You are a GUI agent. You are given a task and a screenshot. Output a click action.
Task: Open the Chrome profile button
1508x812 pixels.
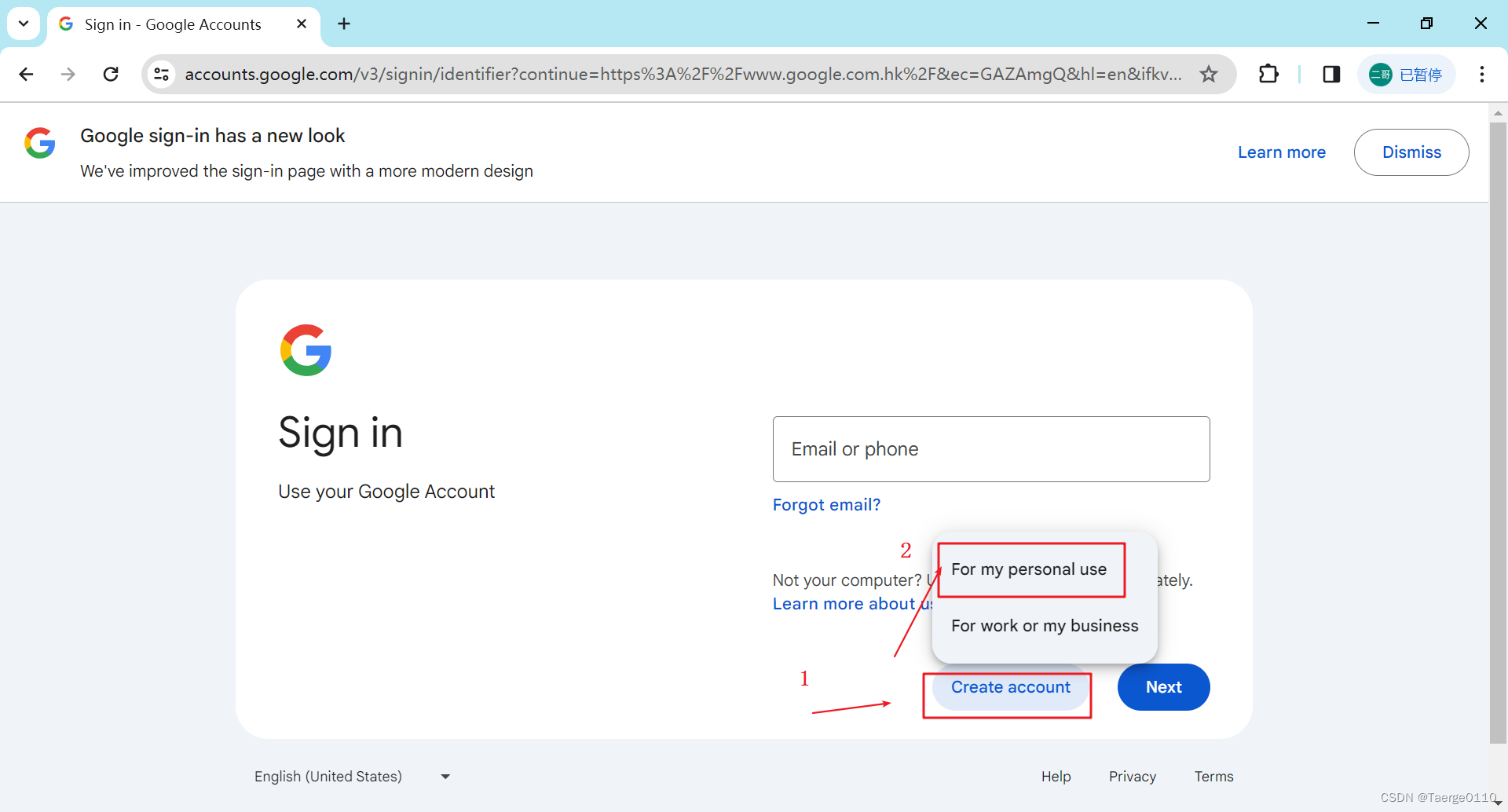click(1406, 74)
